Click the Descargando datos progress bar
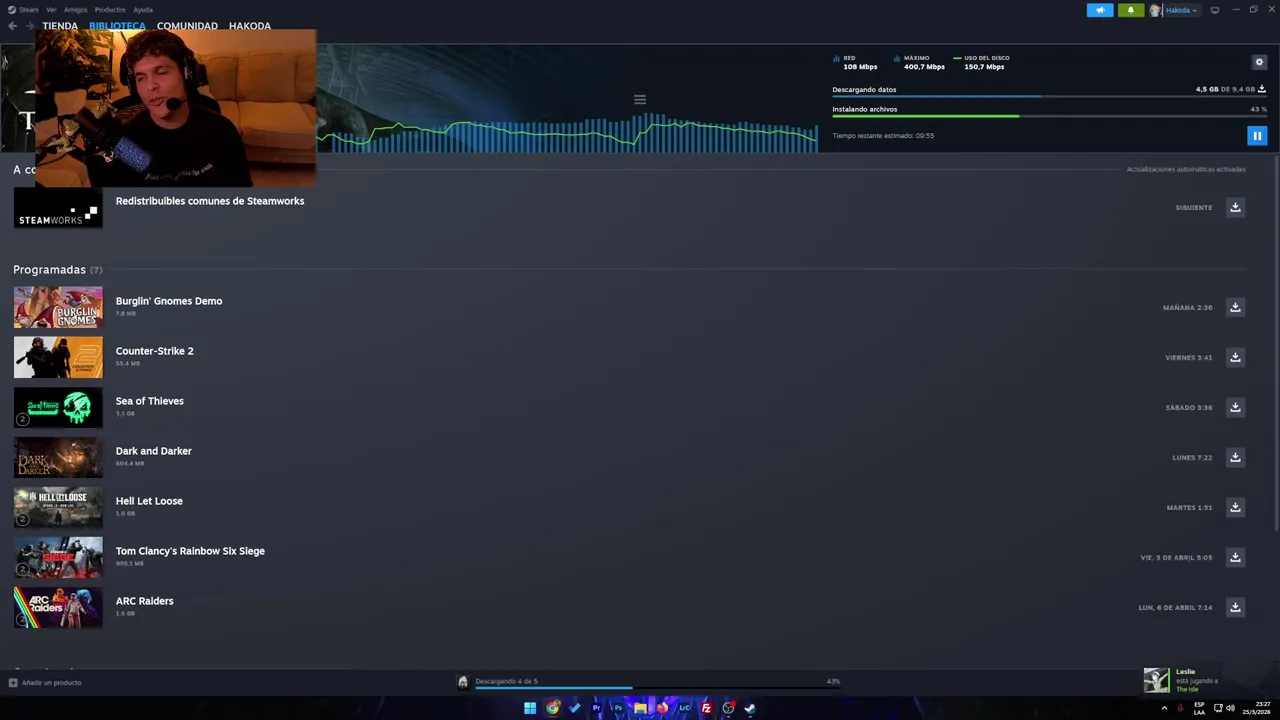This screenshot has height=720, width=1280. click(1049, 96)
